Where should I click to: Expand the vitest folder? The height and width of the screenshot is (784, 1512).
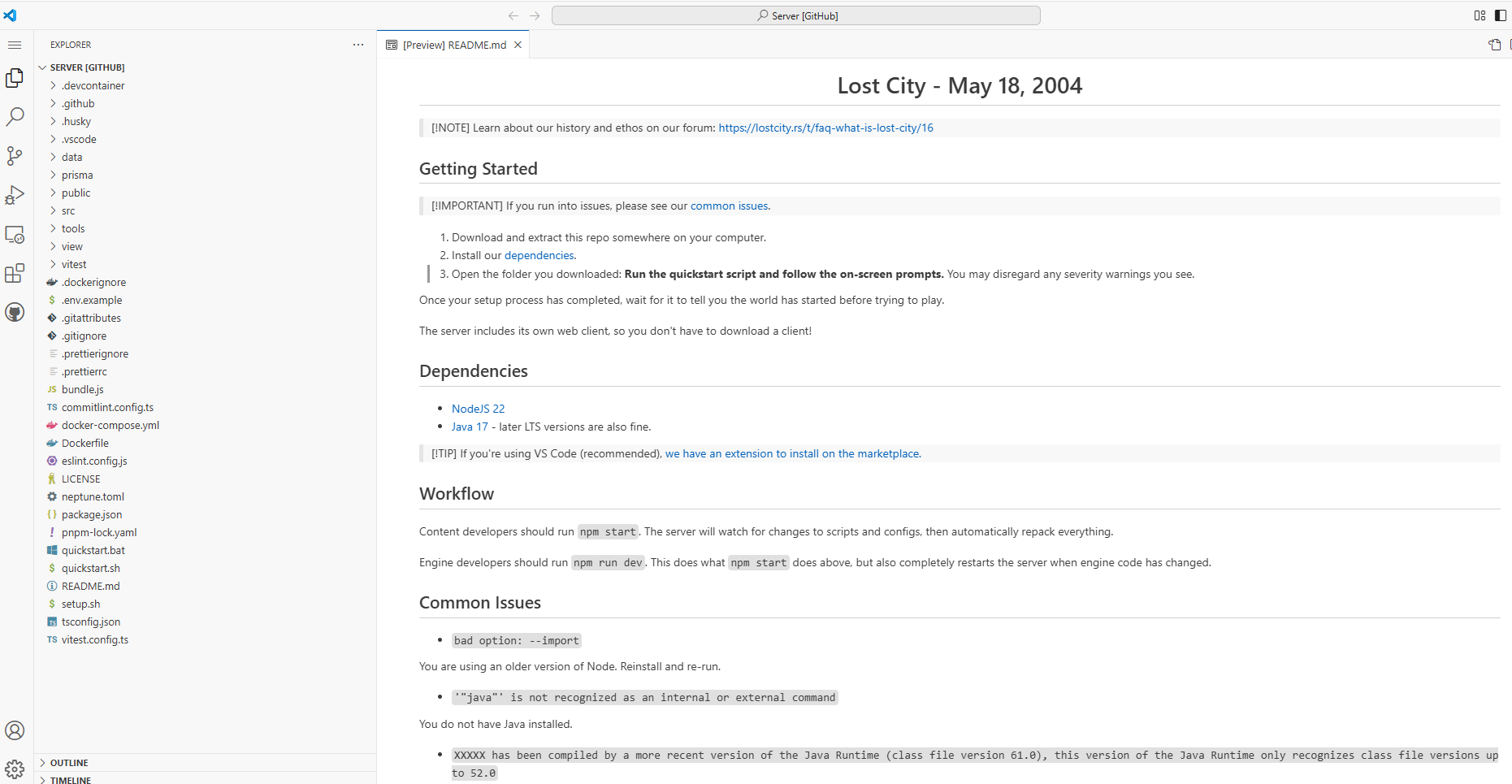pos(206,264)
